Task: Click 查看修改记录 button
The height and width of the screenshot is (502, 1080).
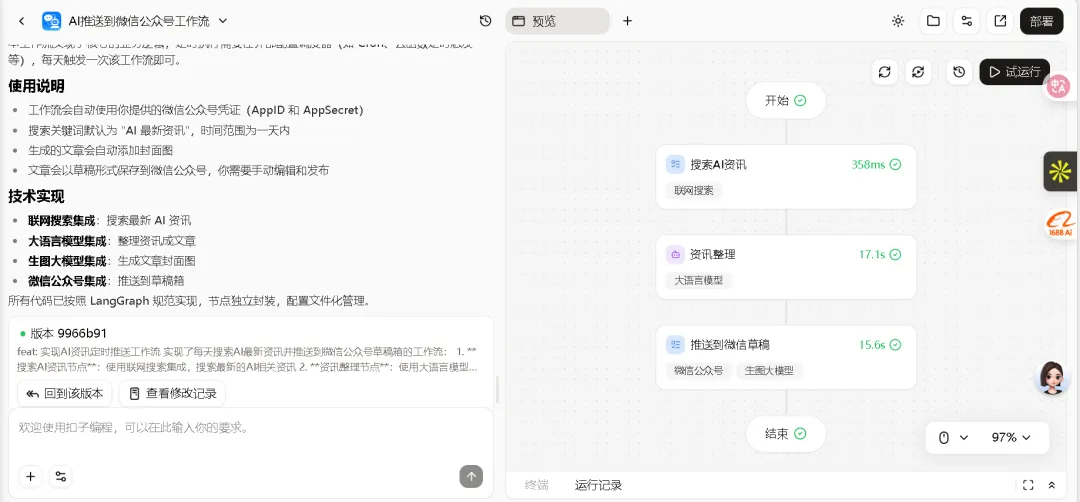Action: 172,394
